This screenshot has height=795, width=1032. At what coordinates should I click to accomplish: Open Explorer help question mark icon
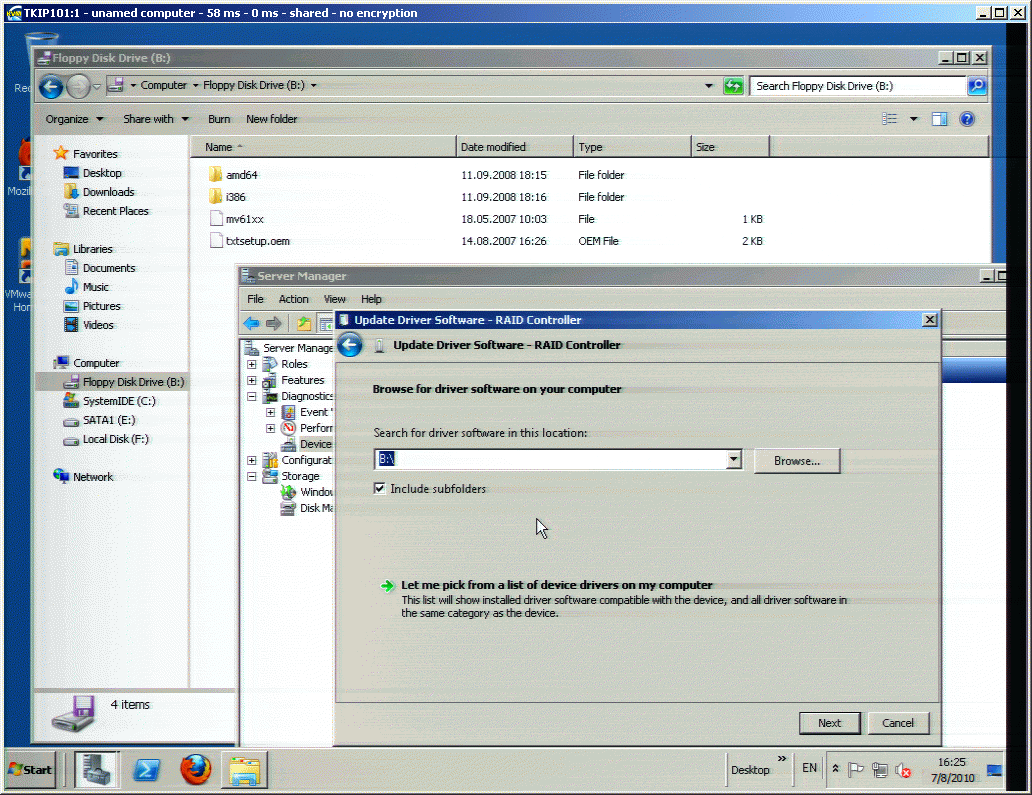pyautogui.click(x=967, y=119)
